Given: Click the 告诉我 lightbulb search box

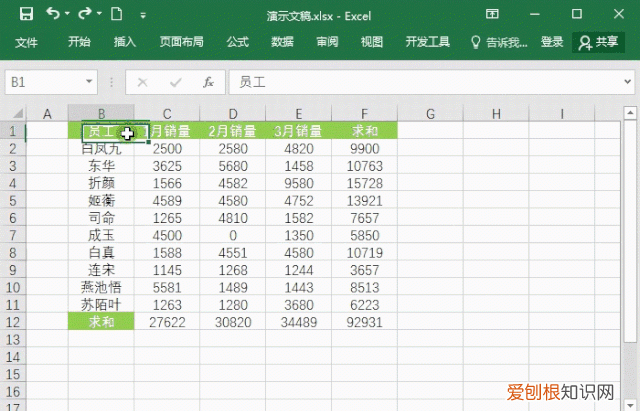Looking at the screenshot, I should pos(499,42).
